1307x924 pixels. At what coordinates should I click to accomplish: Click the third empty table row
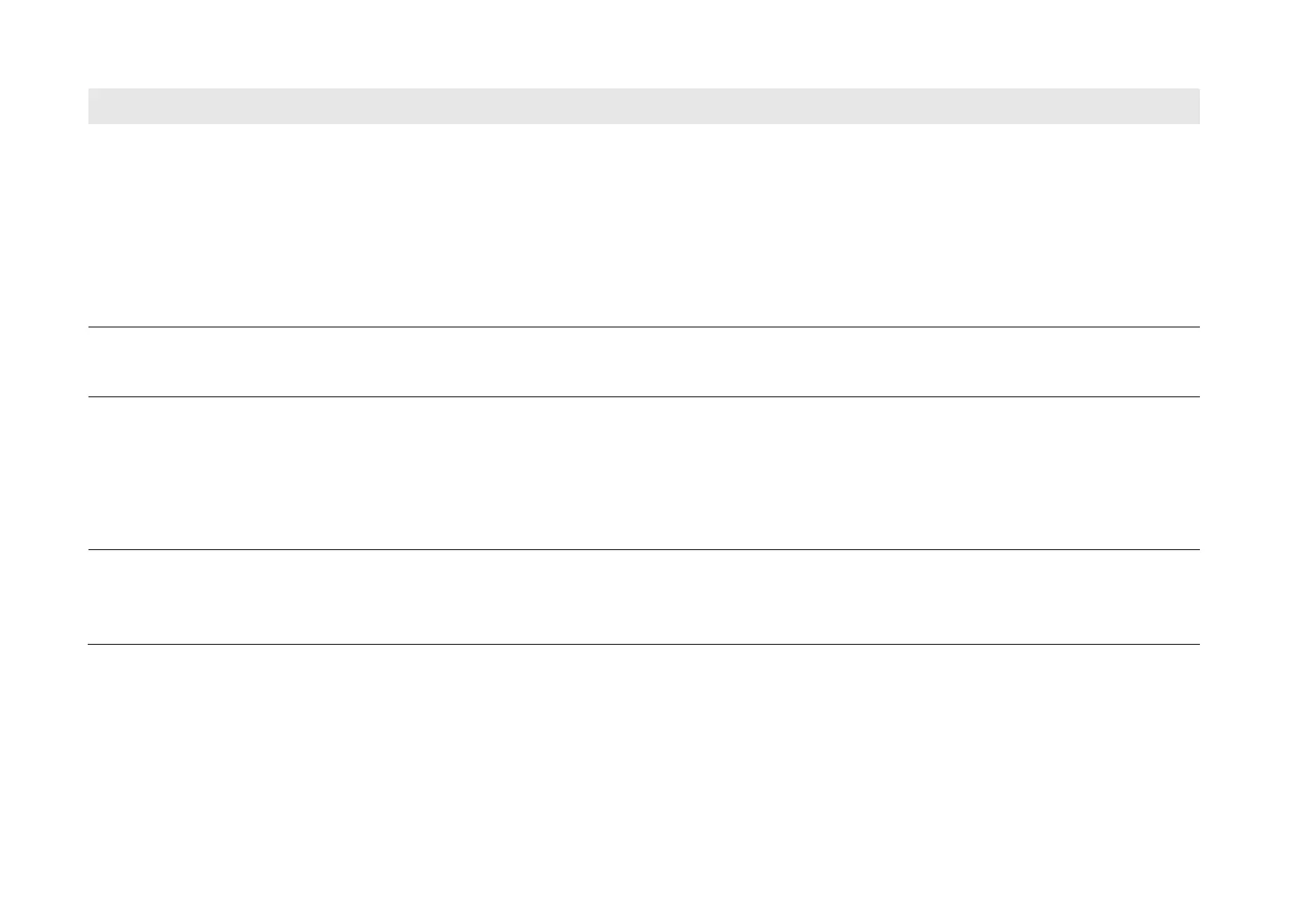click(x=643, y=473)
